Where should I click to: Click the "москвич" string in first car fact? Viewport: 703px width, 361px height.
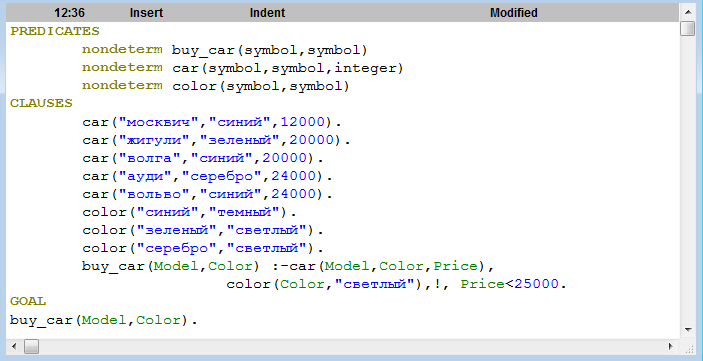[159, 122]
